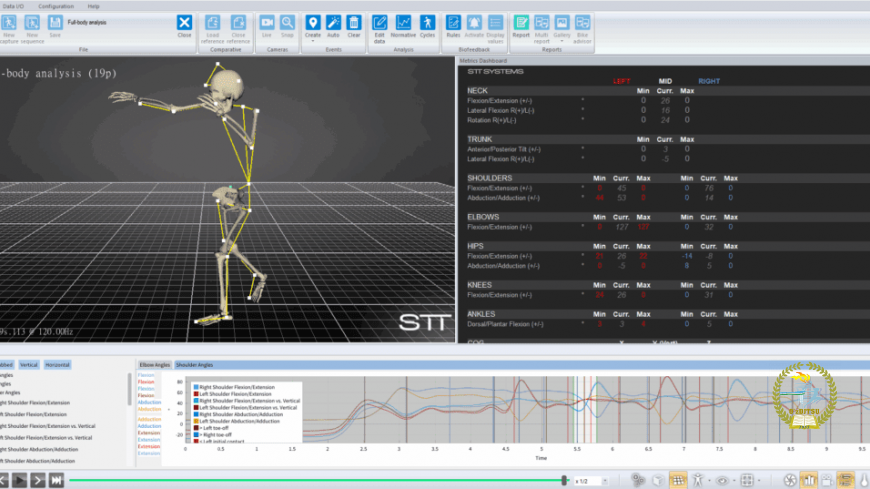Screen dimensions: 870x489
Task: Click the orange Left Shoulder Abduction/Adduction legend swatch
Action: 196,421
